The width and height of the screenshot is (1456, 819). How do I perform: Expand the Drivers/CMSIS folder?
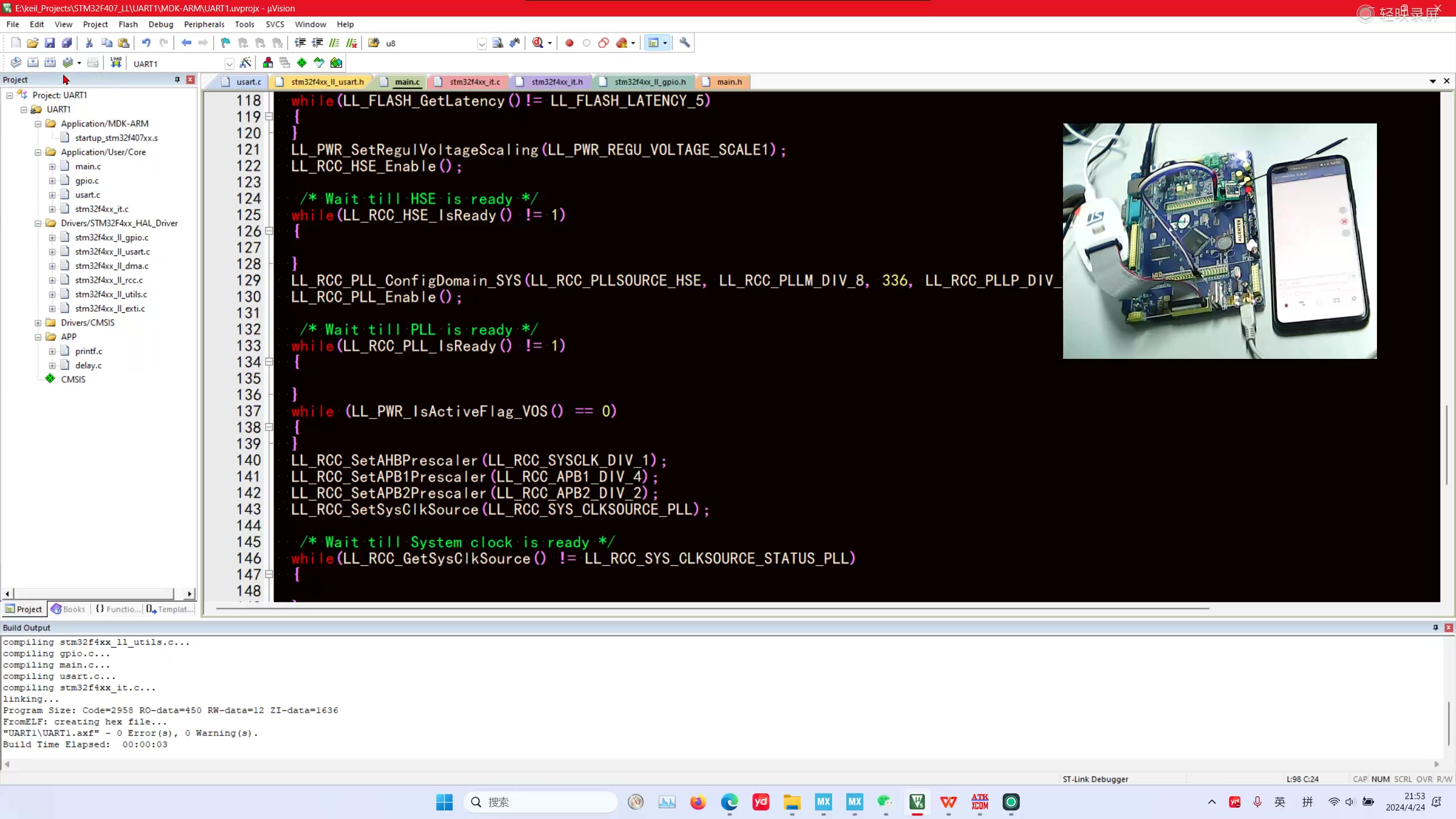point(38,322)
